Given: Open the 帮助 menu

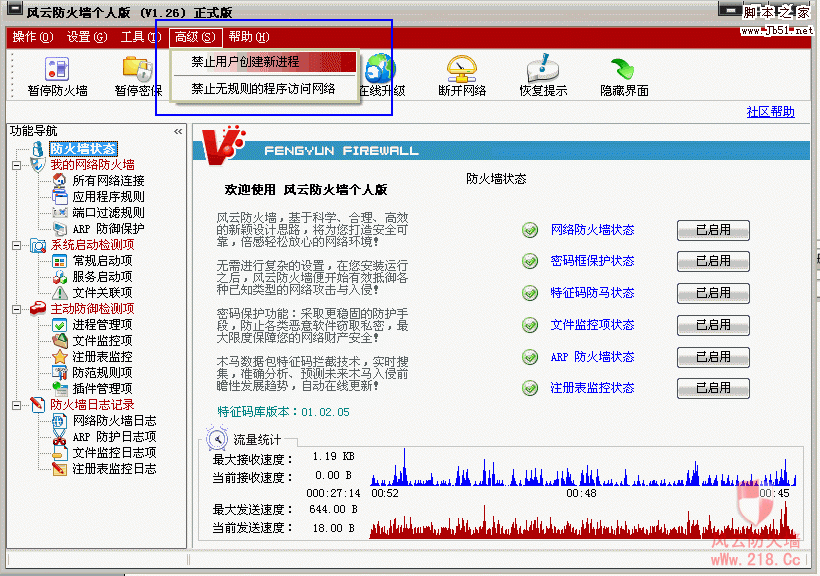Looking at the screenshot, I should (x=246, y=36).
